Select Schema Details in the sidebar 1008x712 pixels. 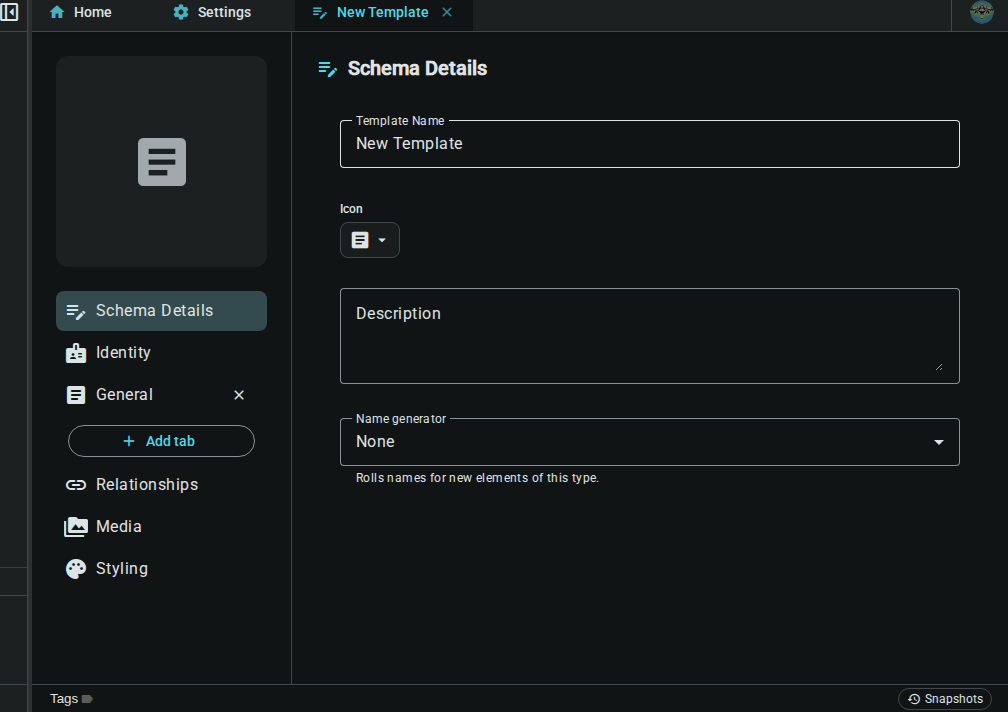pyautogui.click(x=161, y=311)
